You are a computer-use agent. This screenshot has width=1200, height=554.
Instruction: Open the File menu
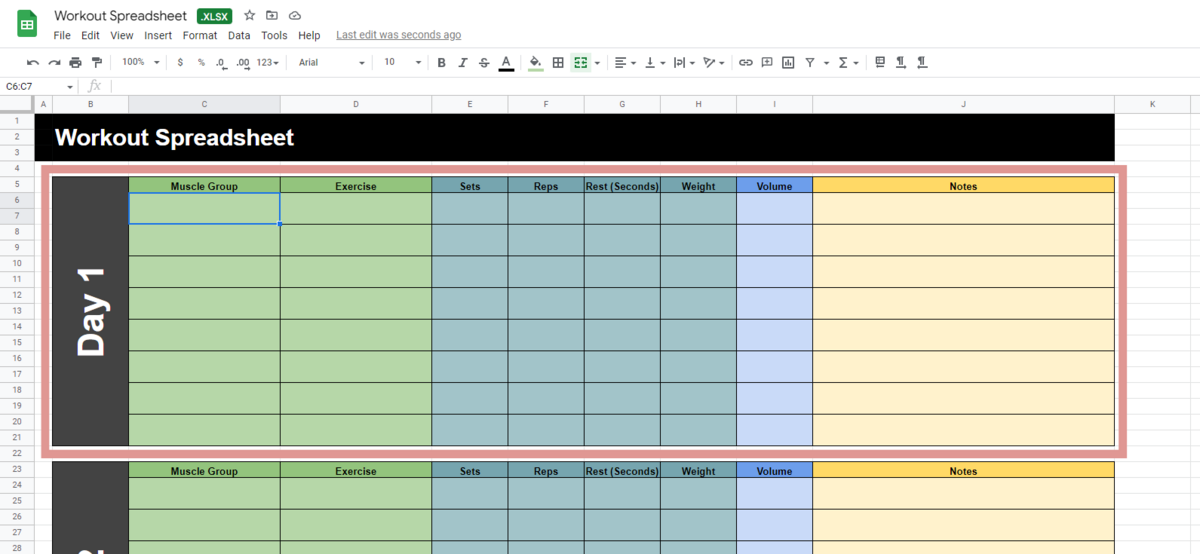[x=62, y=35]
